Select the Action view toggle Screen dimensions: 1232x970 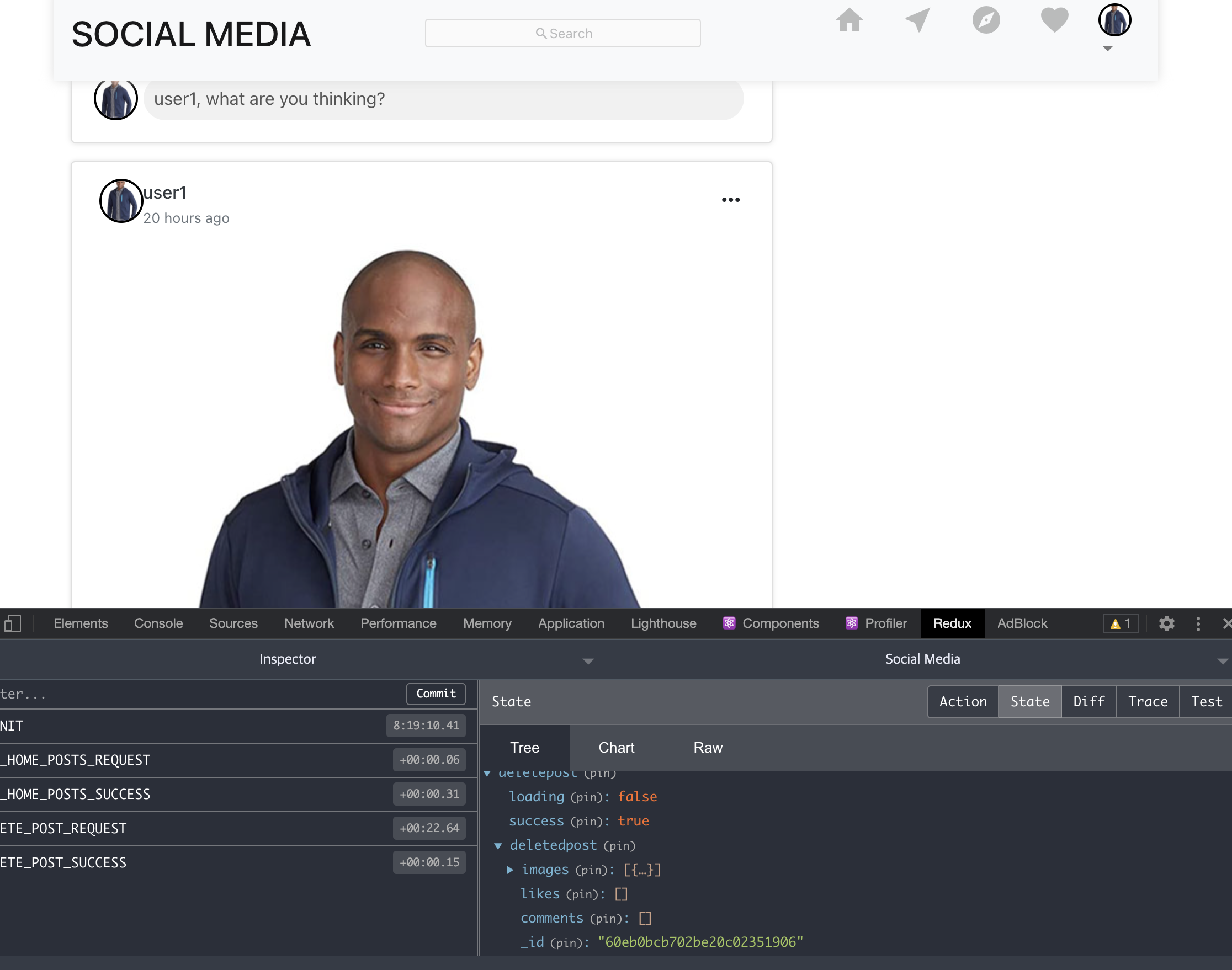pyautogui.click(x=963, y=701)
